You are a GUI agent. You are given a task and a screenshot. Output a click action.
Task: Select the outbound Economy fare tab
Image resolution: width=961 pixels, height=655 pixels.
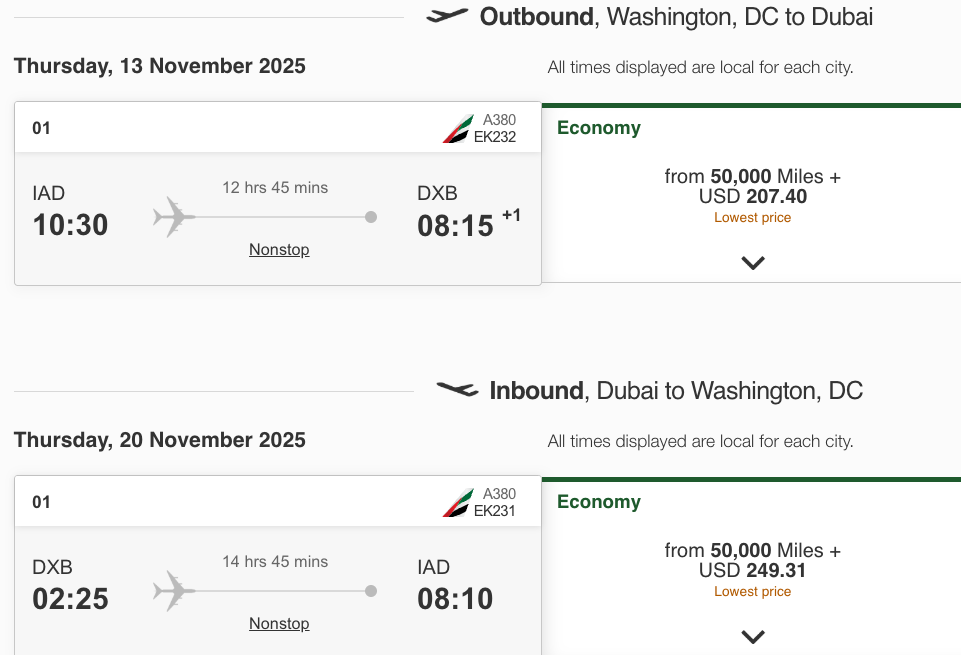click(599, 128)
